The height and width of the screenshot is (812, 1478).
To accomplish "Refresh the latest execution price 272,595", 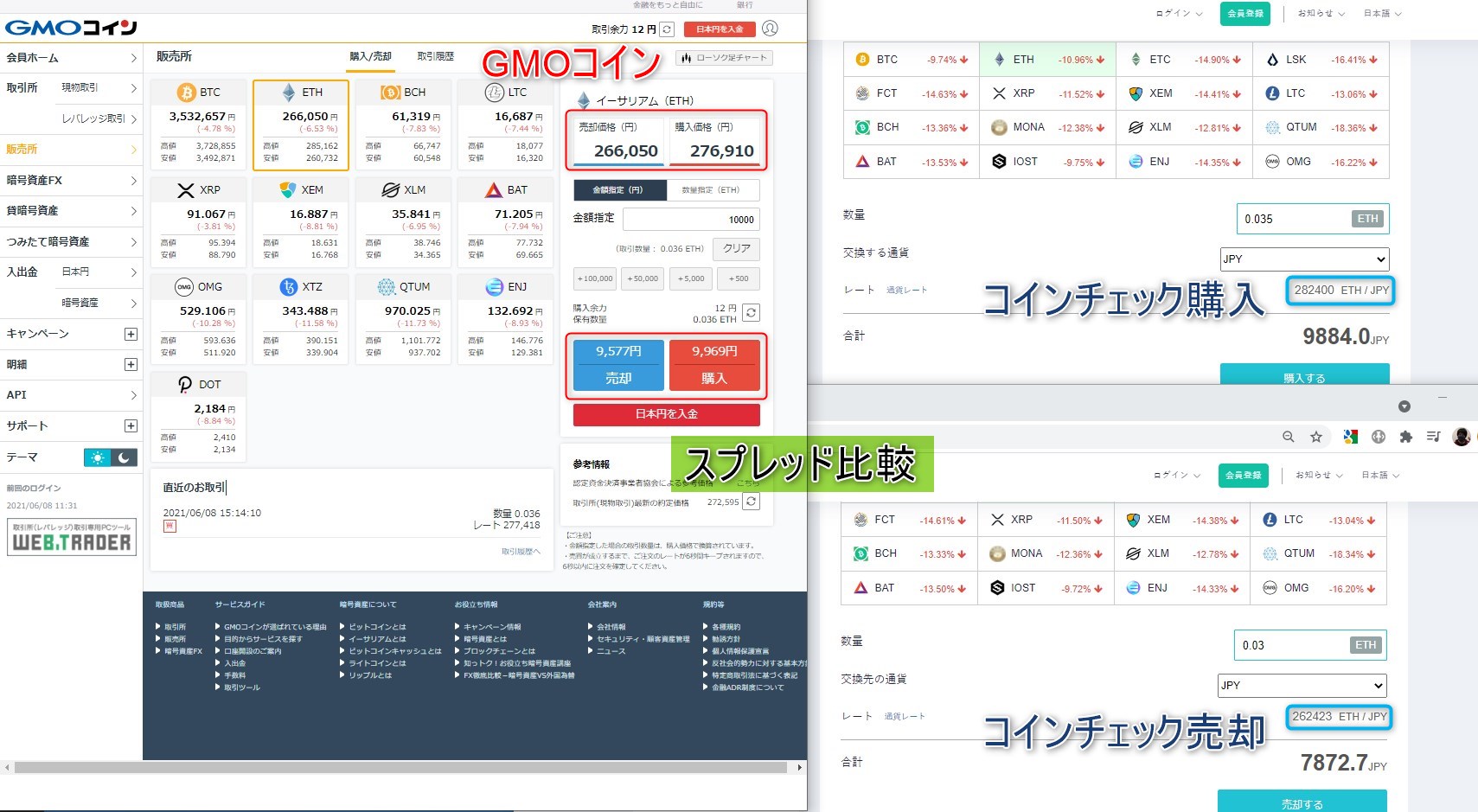I will [x=751, y=502].
